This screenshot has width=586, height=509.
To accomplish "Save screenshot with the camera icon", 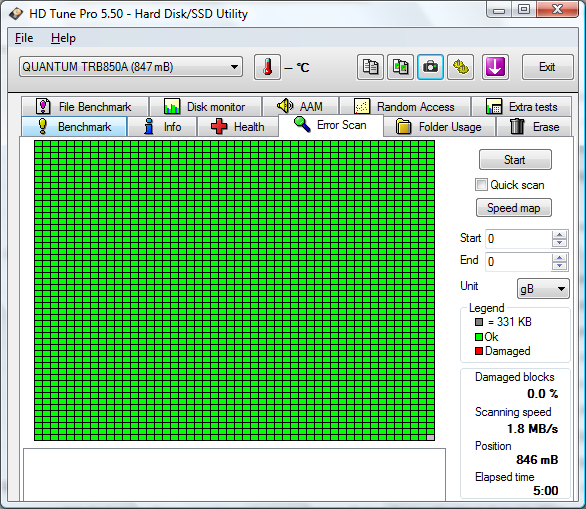I will coord(431,67).
